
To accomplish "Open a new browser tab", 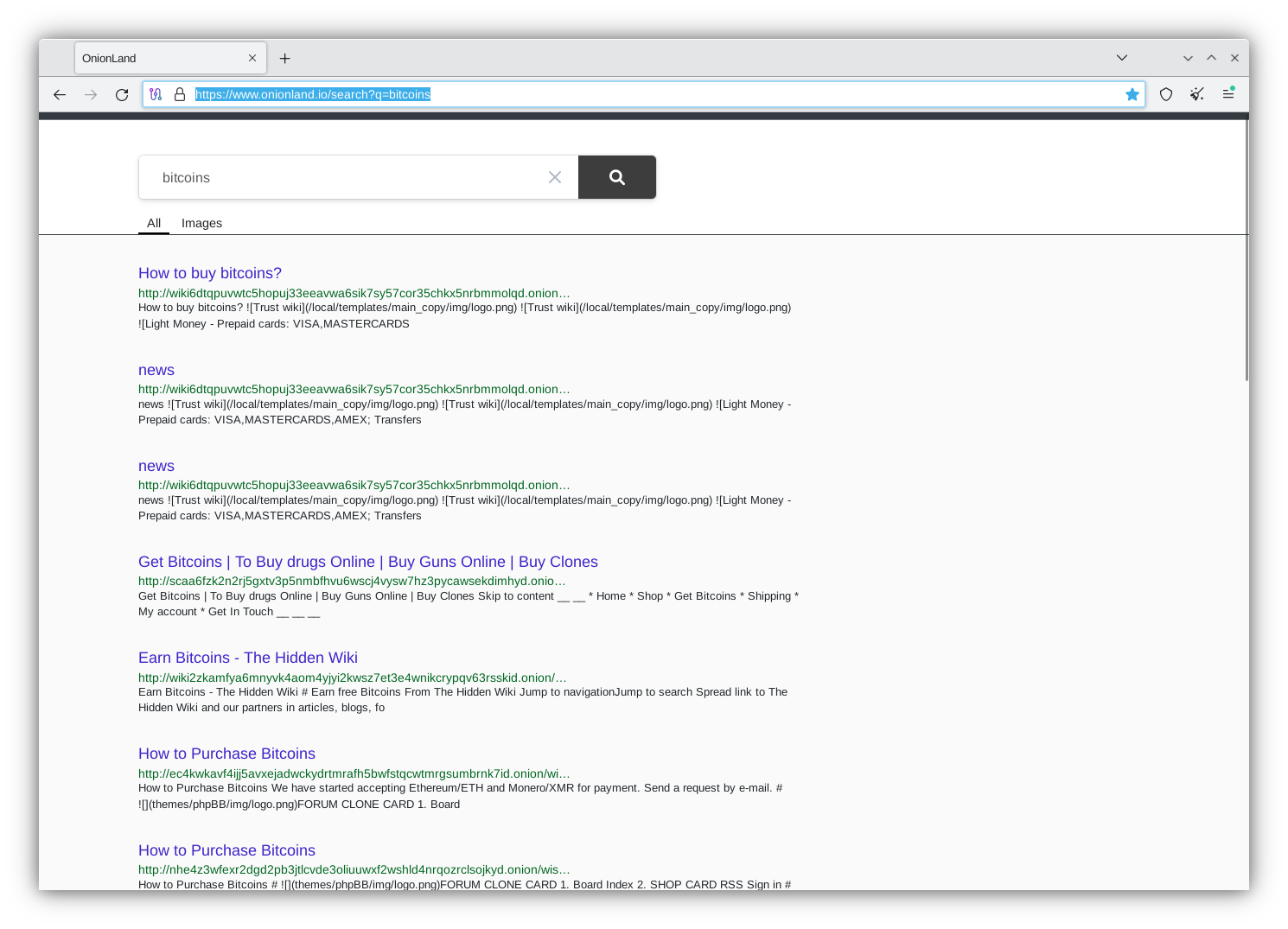I will [x=285, y=58].
